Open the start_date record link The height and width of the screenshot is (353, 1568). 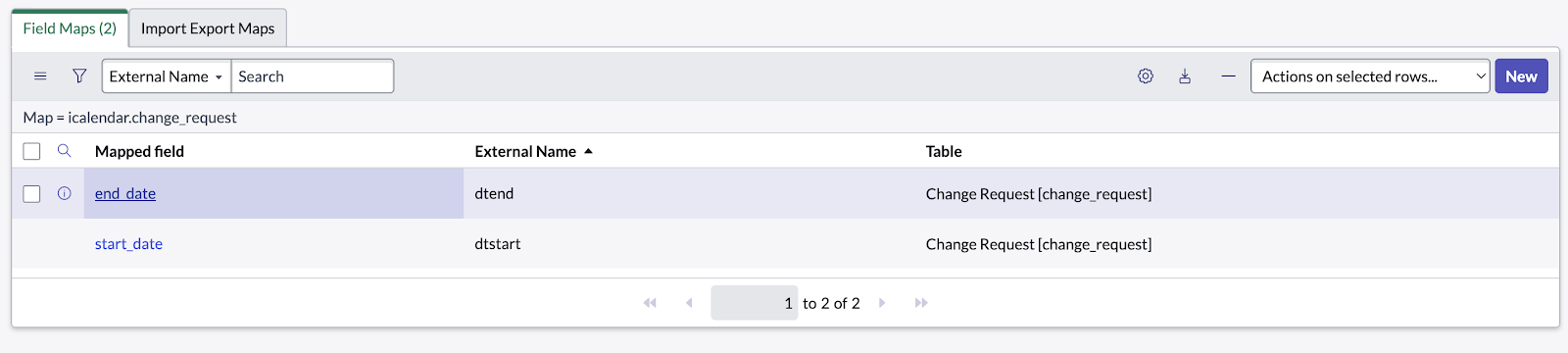(x=128, y=244)
